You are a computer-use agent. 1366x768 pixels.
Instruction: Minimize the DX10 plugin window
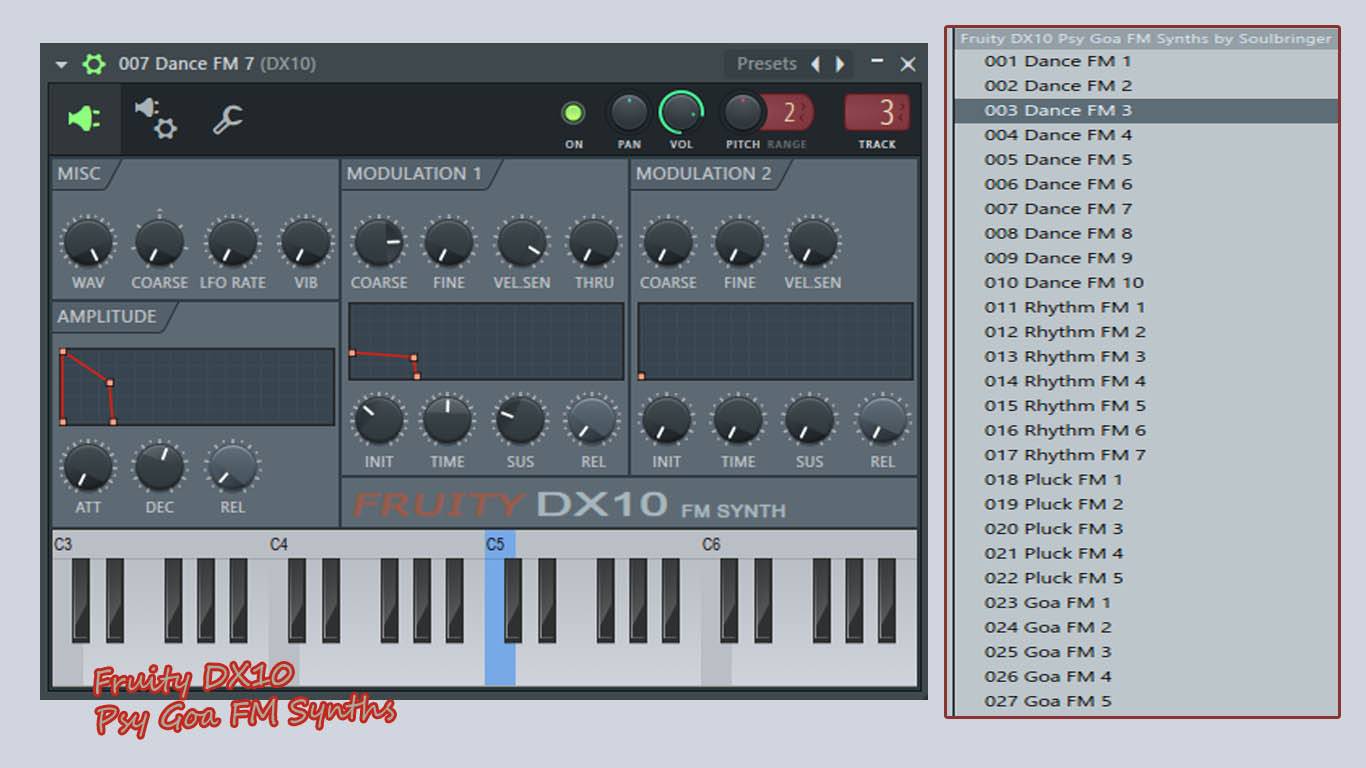click(877, 63)
